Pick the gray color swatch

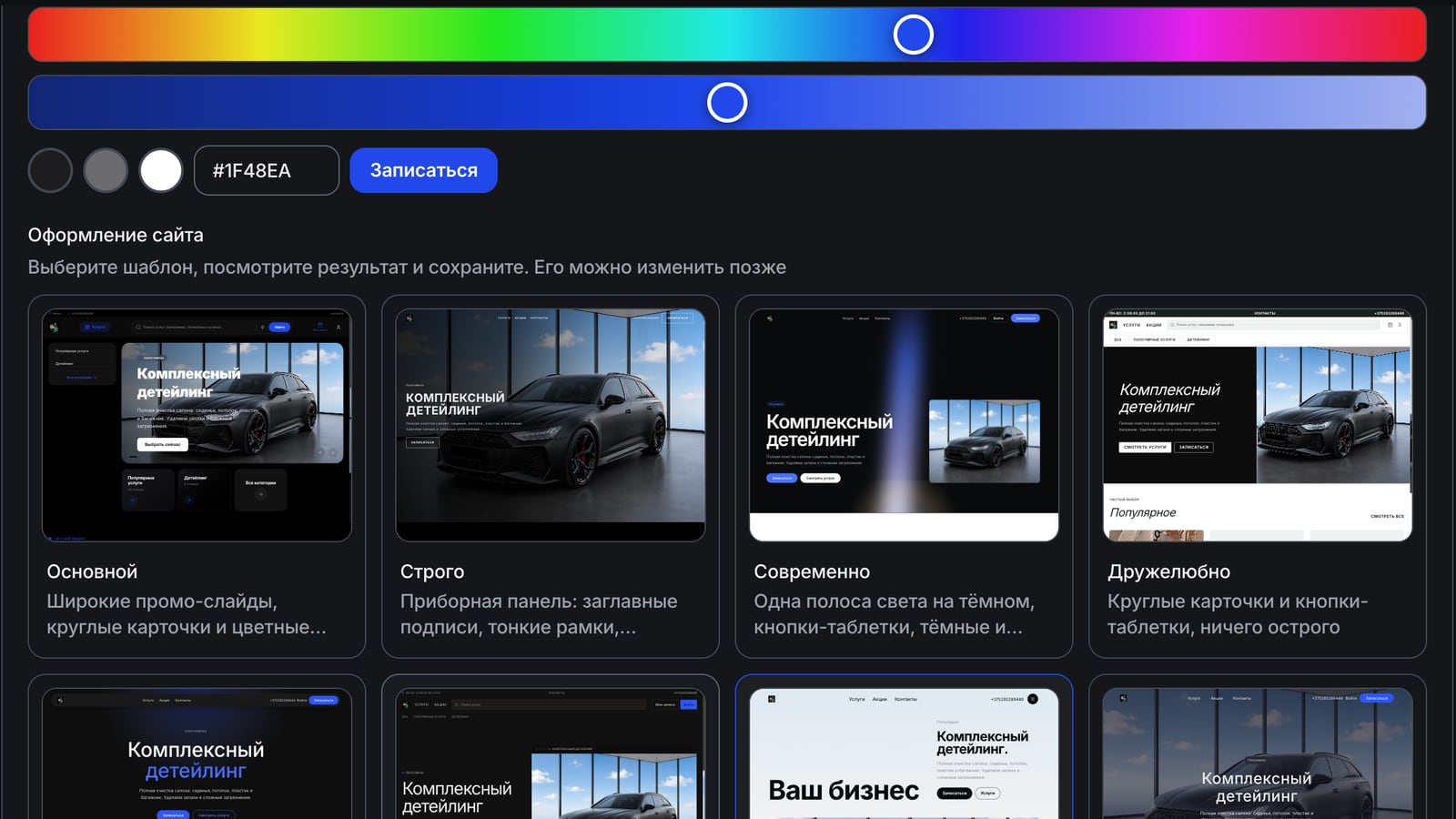click(106, 170)
